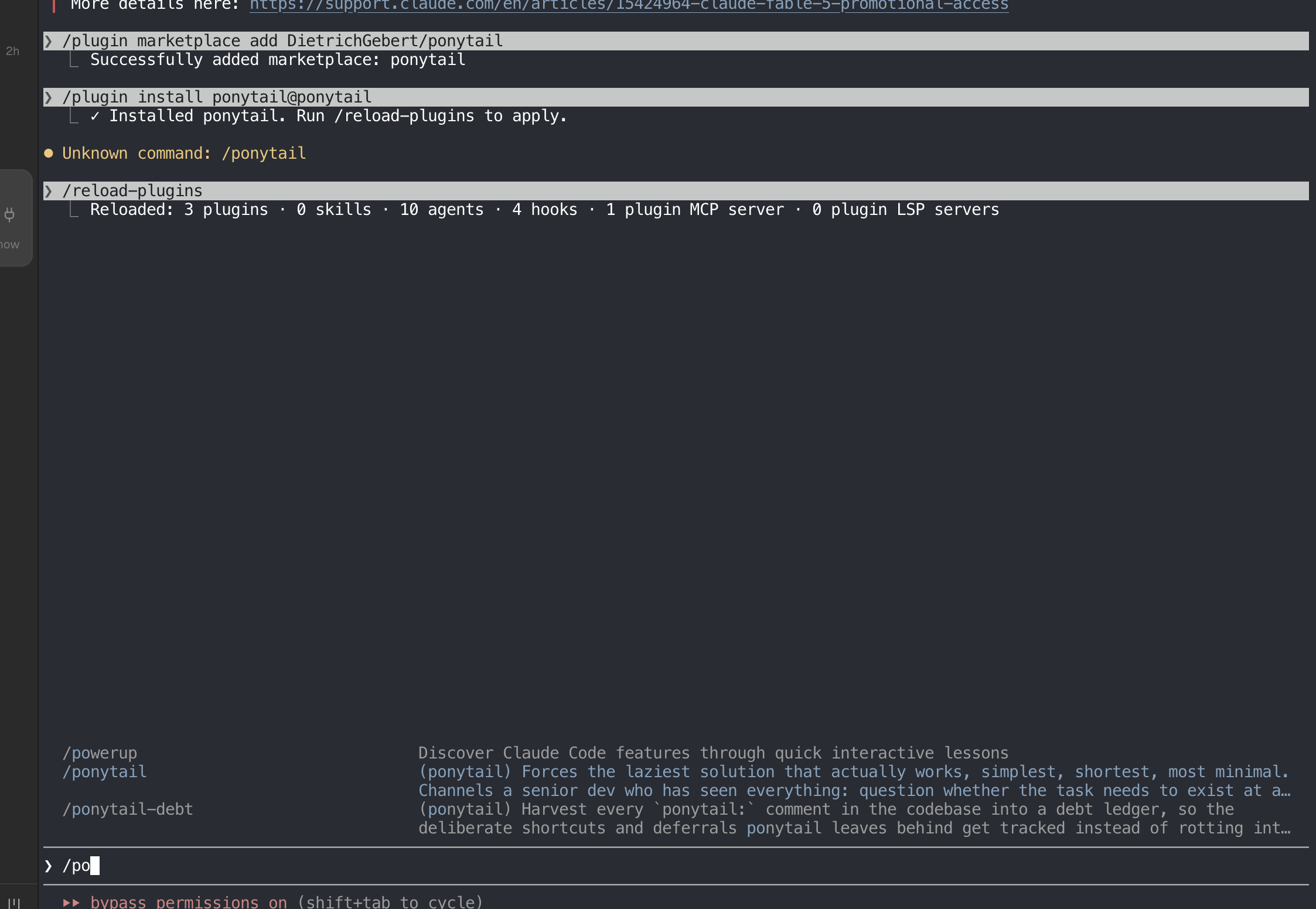
Task: Click the double-arrow icon before bypass permissions
Action: tap(71, 903)
